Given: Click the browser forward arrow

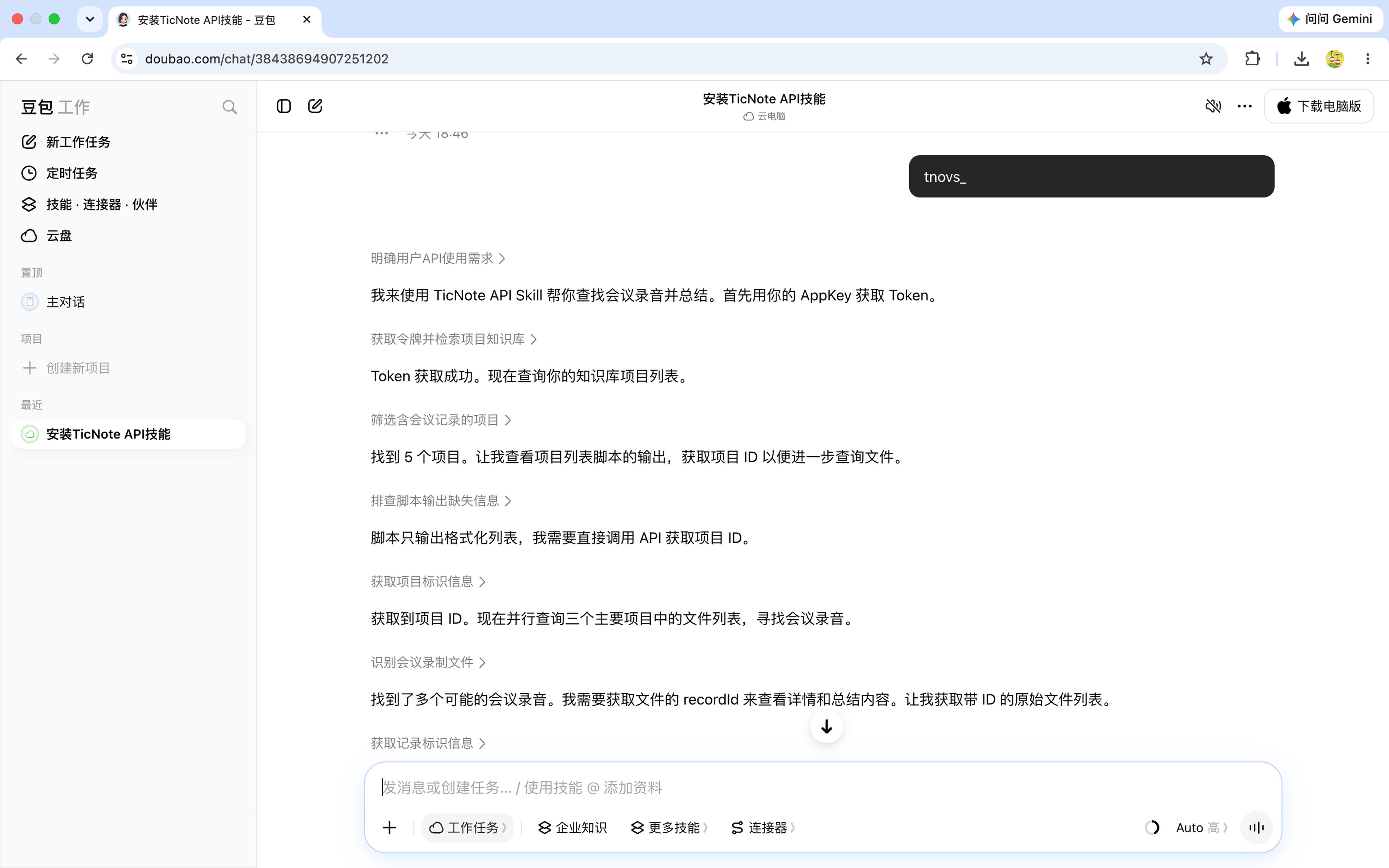Looking at the screenshot, I should pyautogui.click(x=54, y=59).
